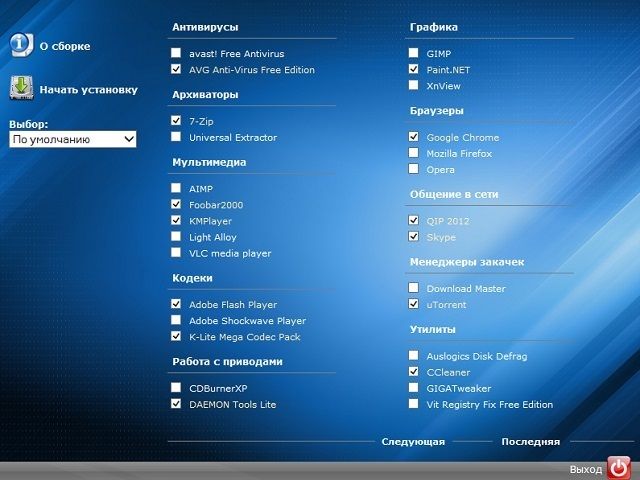640x480 pixels.
Task: Check avast! Free Antivirus checkbox
Action: coord(176,53)
